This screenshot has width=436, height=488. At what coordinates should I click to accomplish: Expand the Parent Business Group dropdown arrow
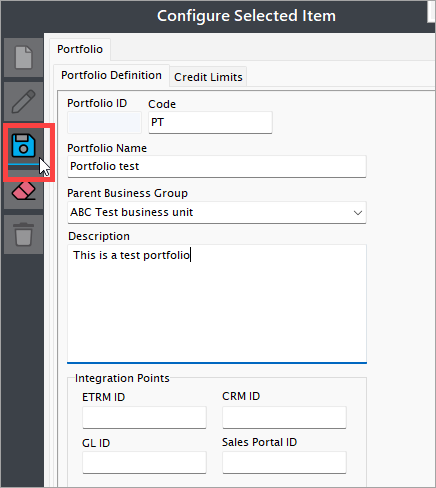(358, 212)
